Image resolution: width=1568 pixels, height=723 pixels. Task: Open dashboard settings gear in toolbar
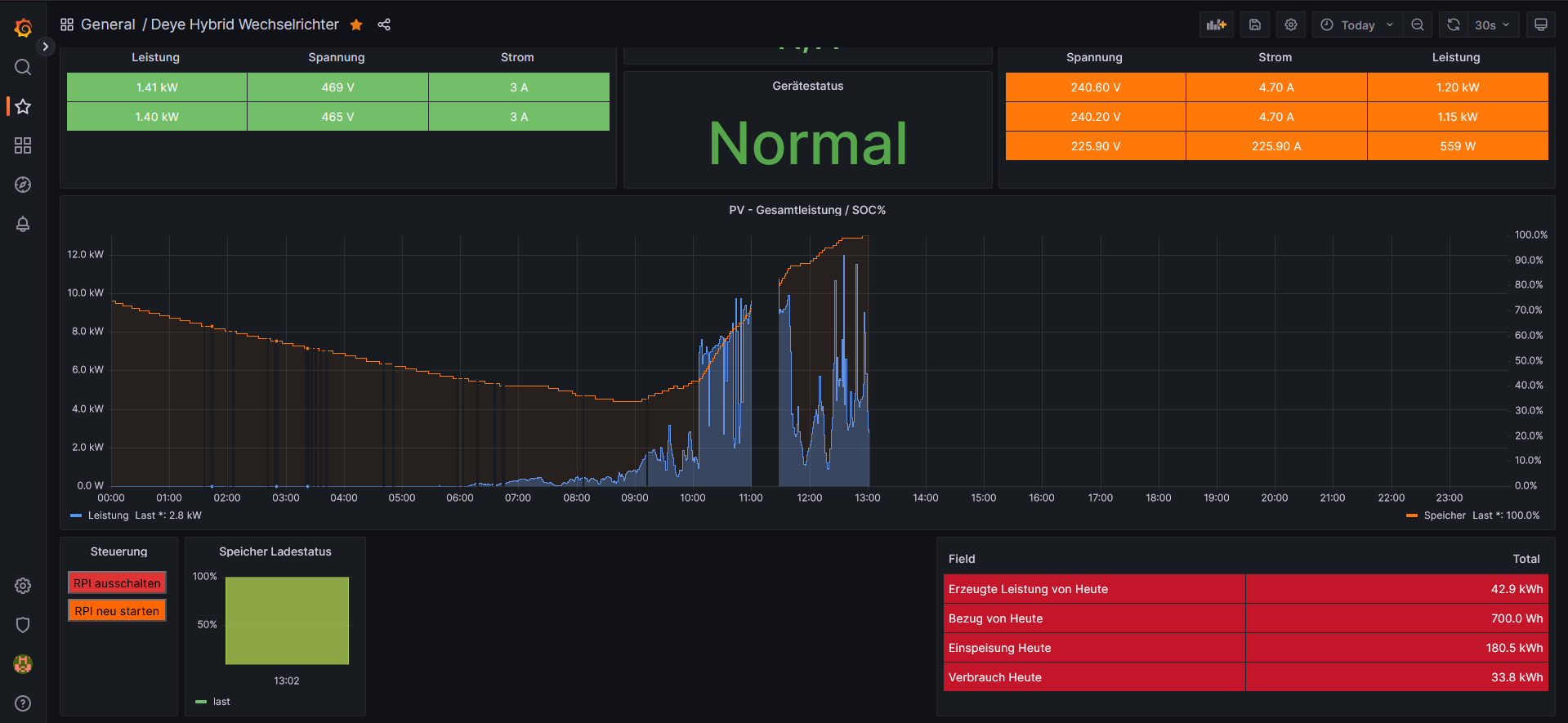click(x=1291, y=25)
